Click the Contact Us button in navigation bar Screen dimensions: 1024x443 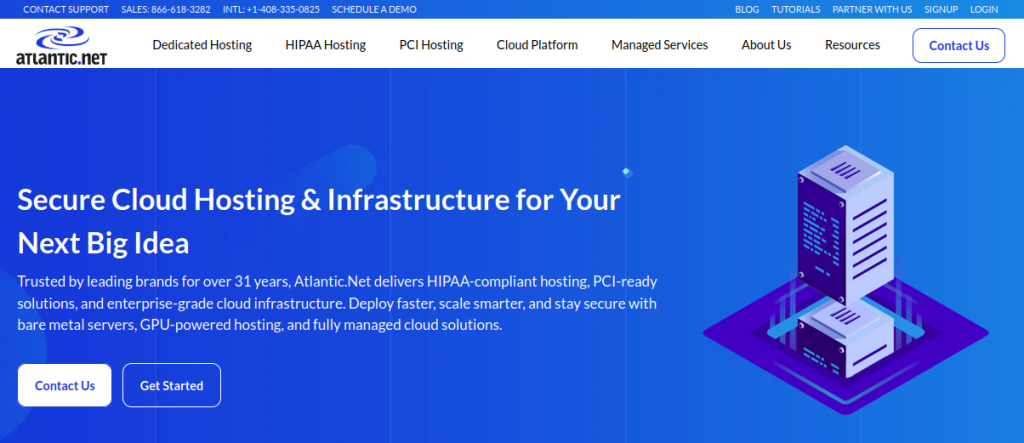coord(959,46)
